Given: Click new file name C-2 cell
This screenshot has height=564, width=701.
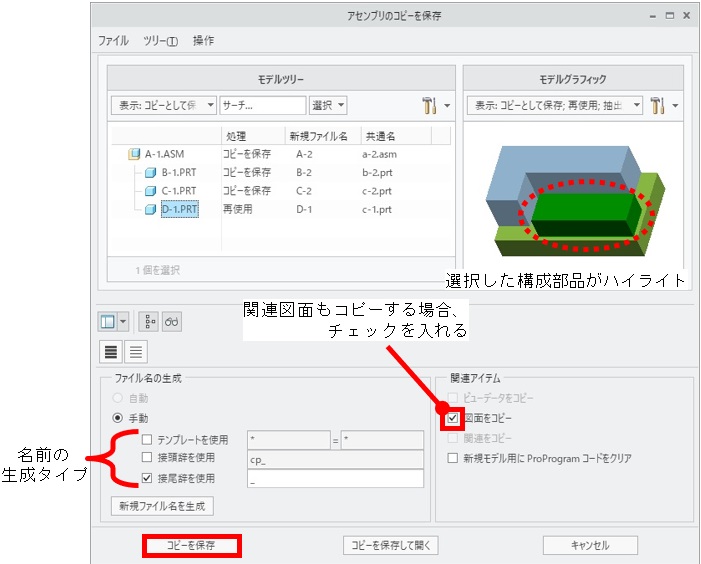Looking at the screenshot, I should click(304, 191).
